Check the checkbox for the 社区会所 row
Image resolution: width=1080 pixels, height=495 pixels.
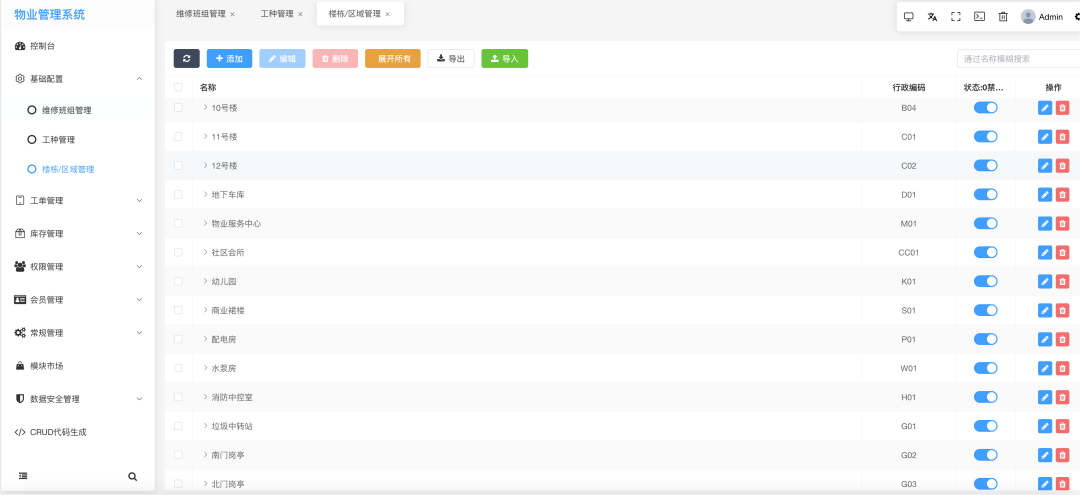pos(178,253)
